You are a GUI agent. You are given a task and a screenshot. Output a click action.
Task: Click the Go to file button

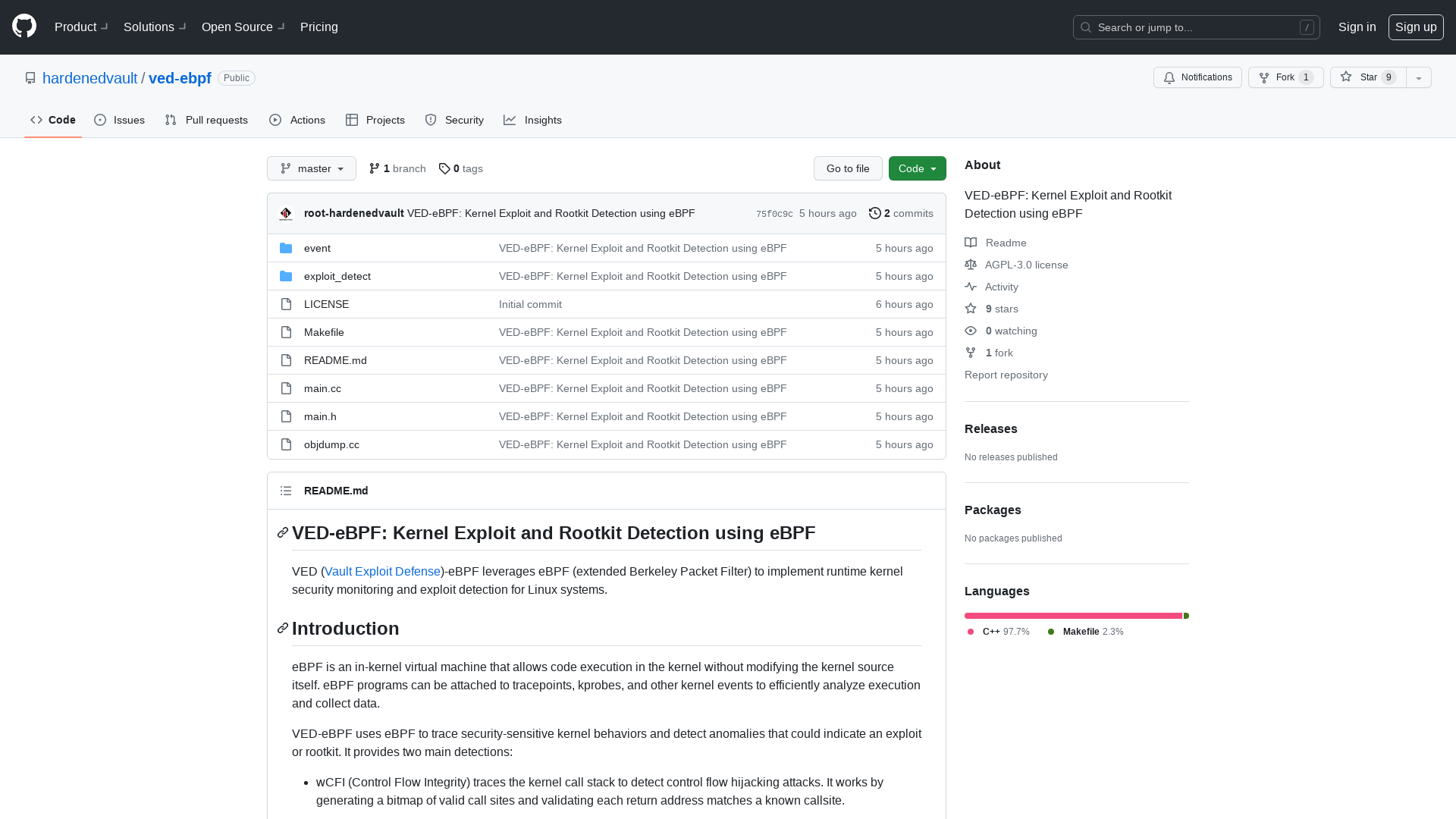(x=848, y=168)
